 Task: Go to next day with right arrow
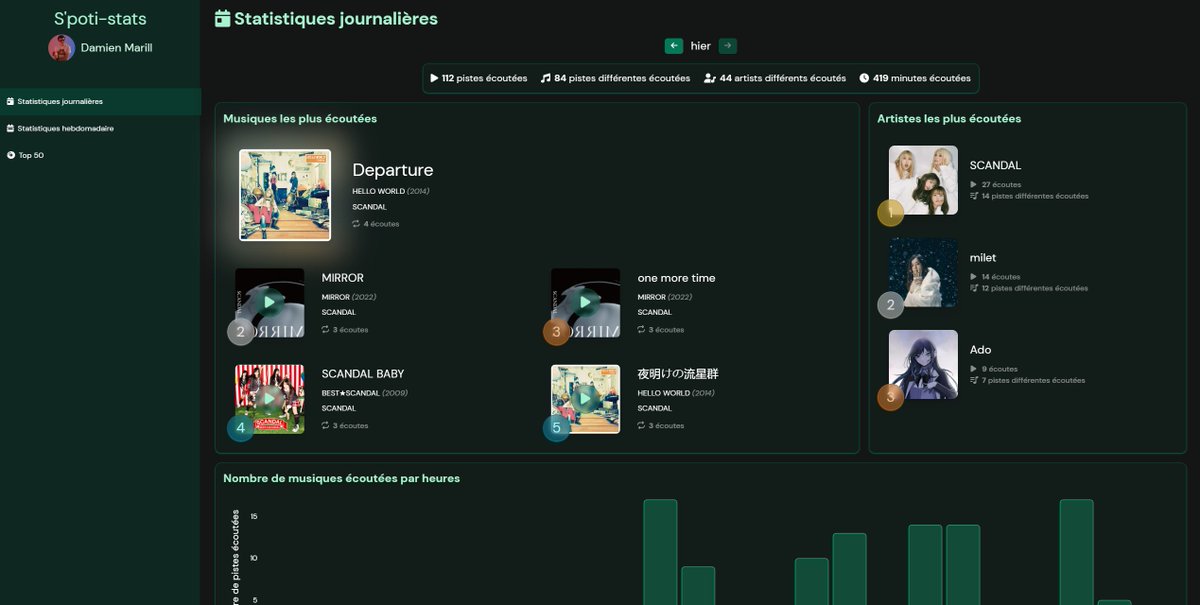click(728, 46)
